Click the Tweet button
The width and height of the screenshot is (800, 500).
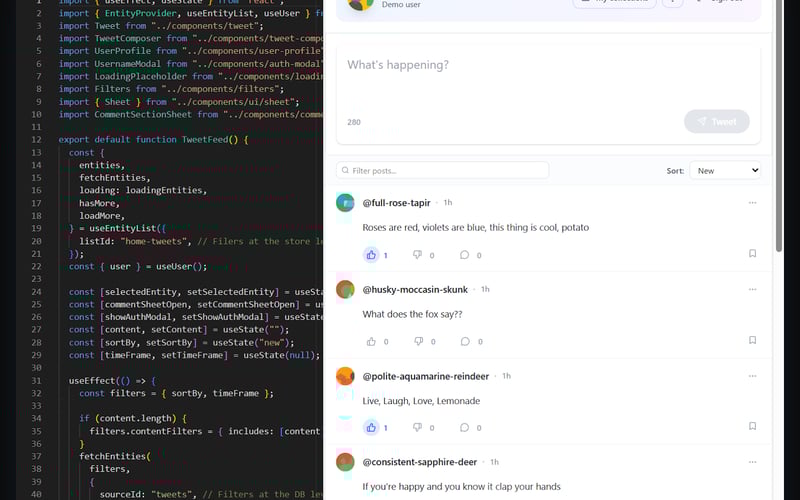[716, 121]
